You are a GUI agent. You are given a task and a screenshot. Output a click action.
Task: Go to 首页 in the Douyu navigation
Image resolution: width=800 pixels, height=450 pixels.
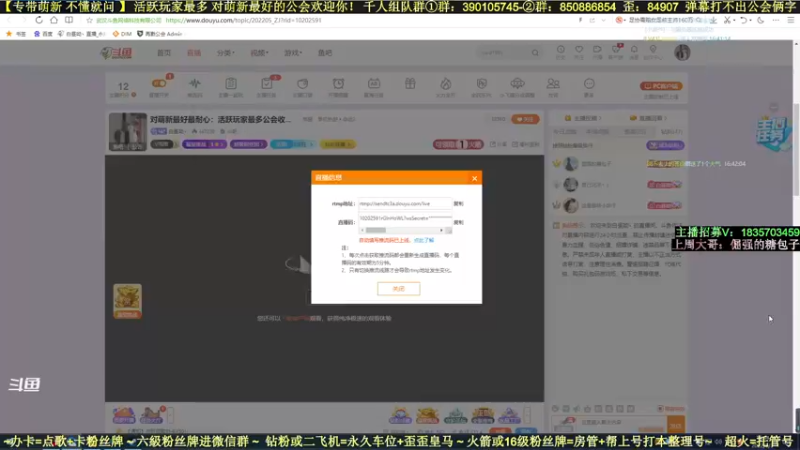tap(164, 53)
